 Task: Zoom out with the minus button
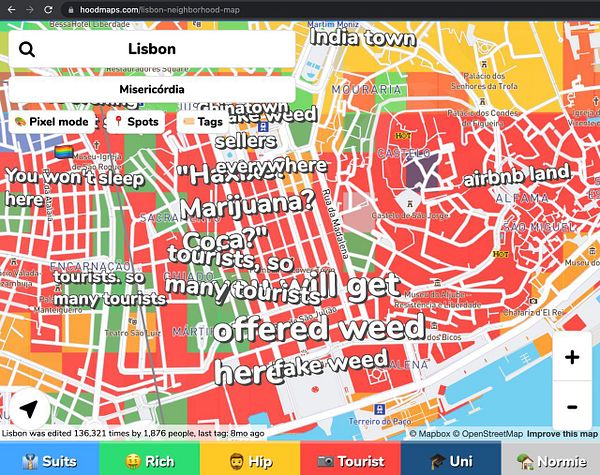[x=572, y=406]
